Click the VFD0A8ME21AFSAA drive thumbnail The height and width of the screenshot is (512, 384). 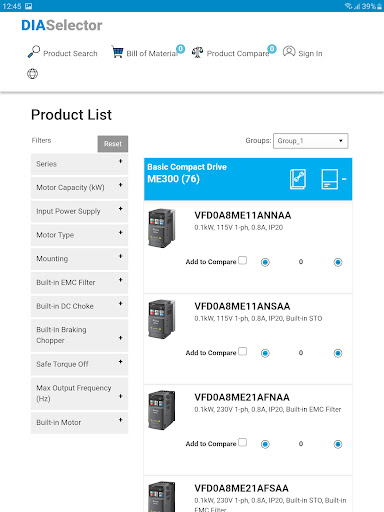point(162,497)
